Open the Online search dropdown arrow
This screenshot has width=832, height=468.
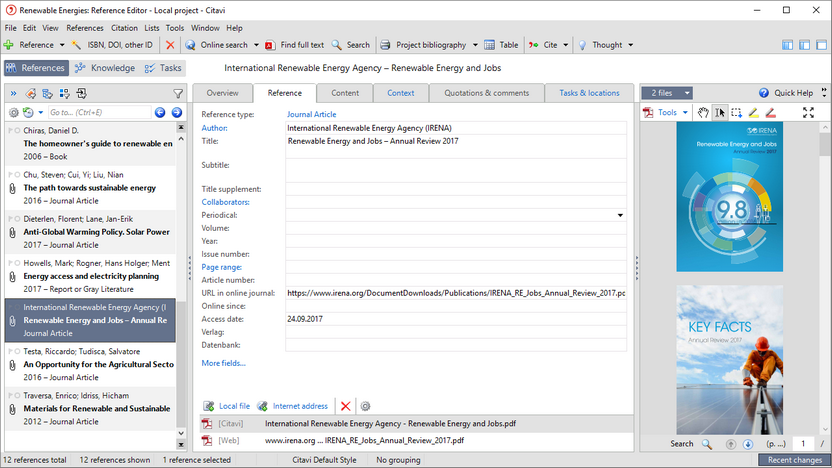(256, 45)
